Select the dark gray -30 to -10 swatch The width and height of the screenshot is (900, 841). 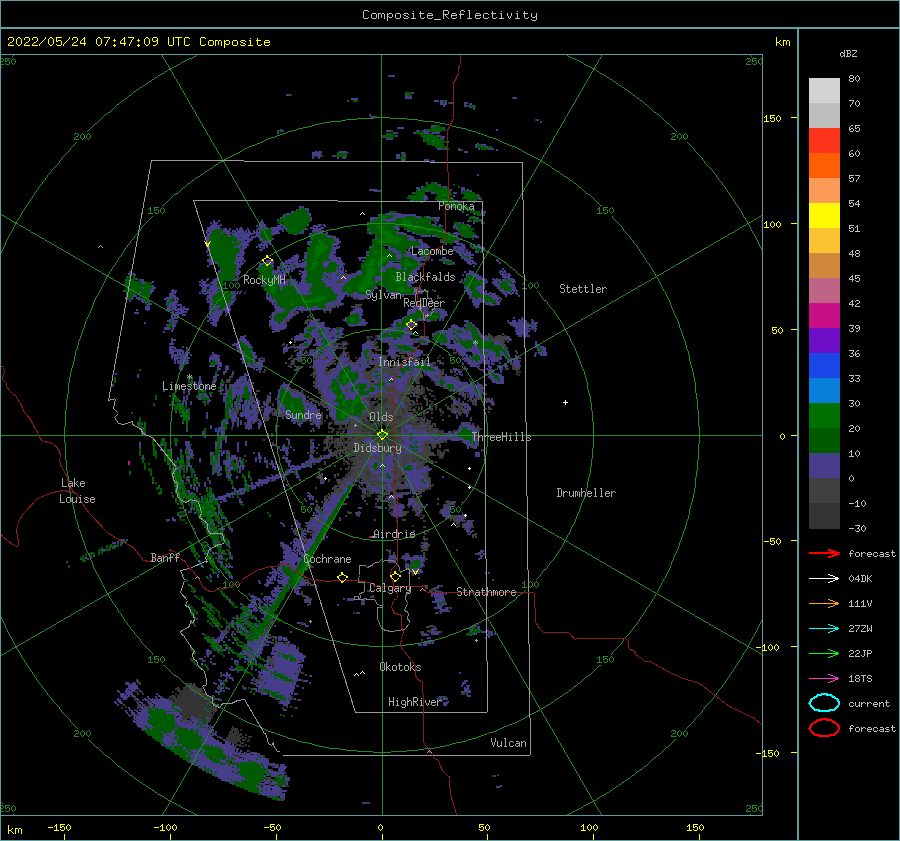pos(824,516)
